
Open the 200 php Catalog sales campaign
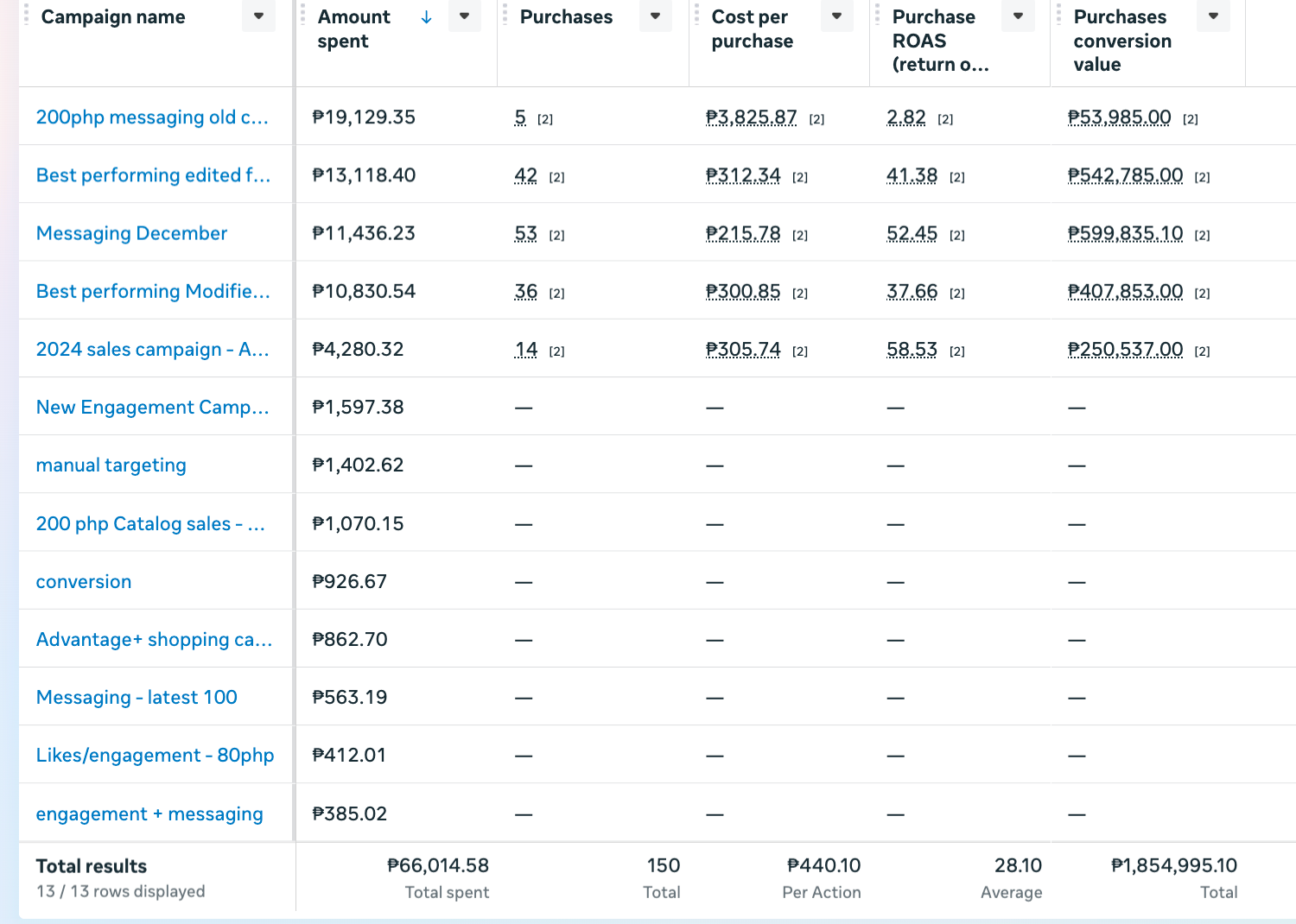click(x=150, y=523)
